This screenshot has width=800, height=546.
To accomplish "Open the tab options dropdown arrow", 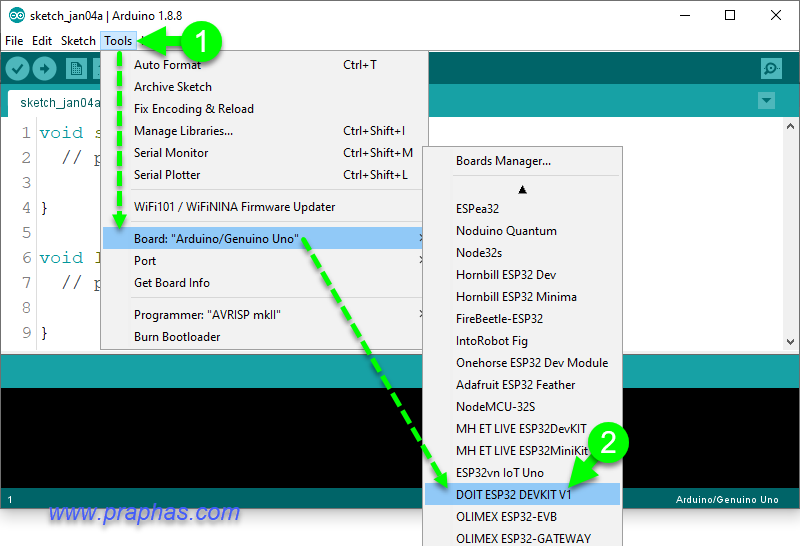I will (766, 101).
